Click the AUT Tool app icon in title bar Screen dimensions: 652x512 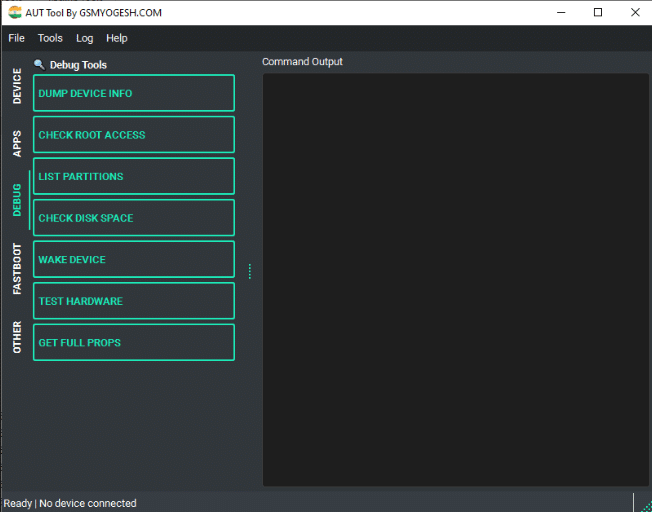pos(15,12)
